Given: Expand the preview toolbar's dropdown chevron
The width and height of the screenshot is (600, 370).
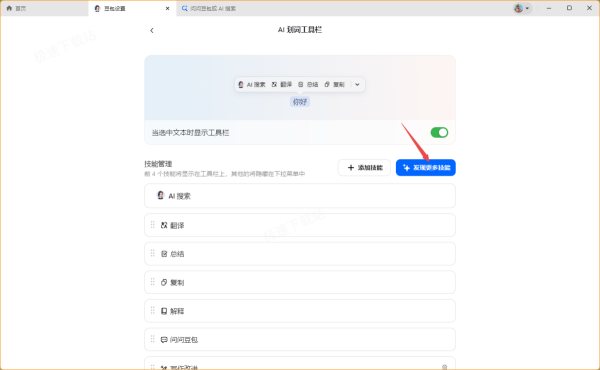Looking at the screenshot, I should 357,85.
